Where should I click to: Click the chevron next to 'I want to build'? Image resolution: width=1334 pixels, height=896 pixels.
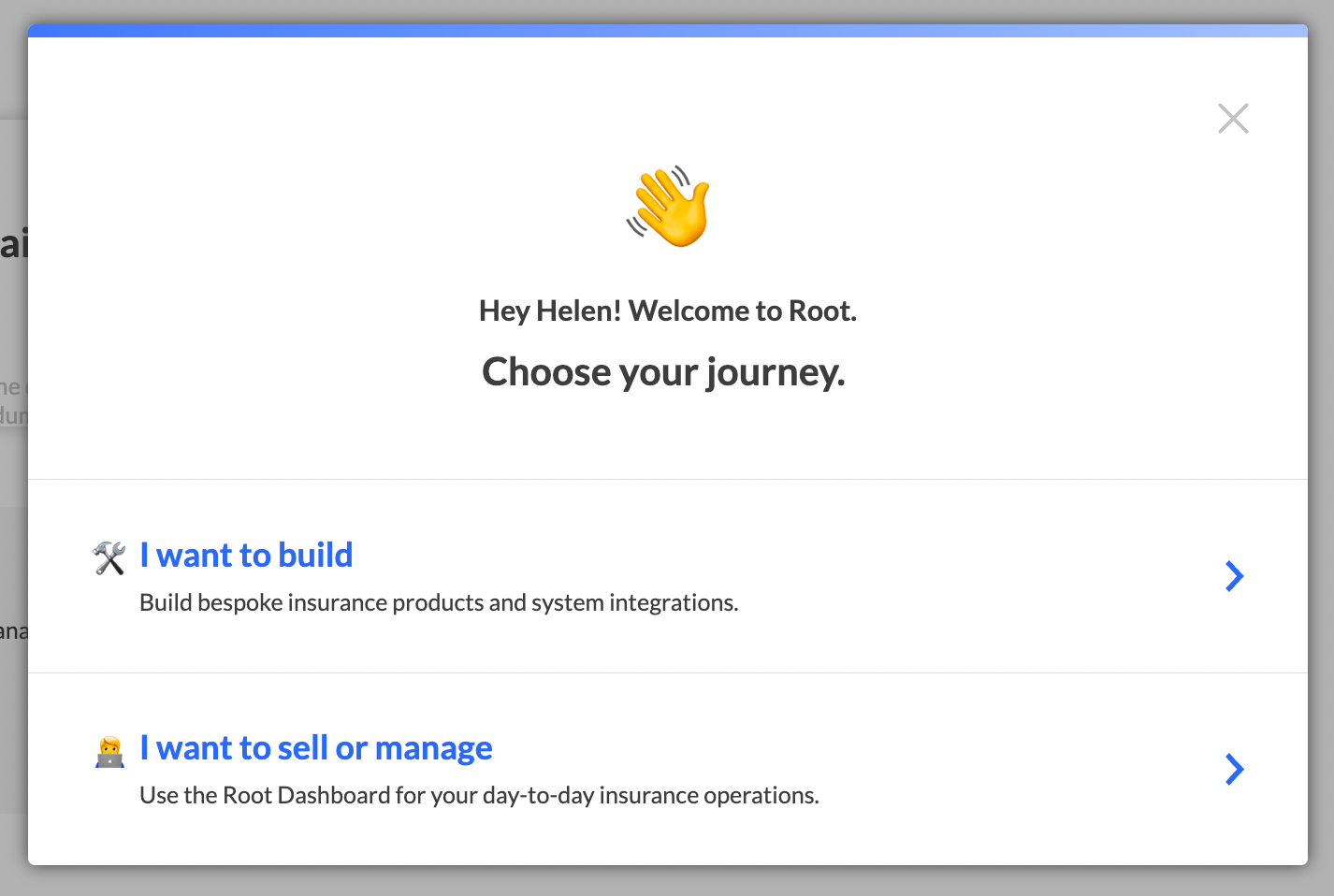click(1235, 576)
